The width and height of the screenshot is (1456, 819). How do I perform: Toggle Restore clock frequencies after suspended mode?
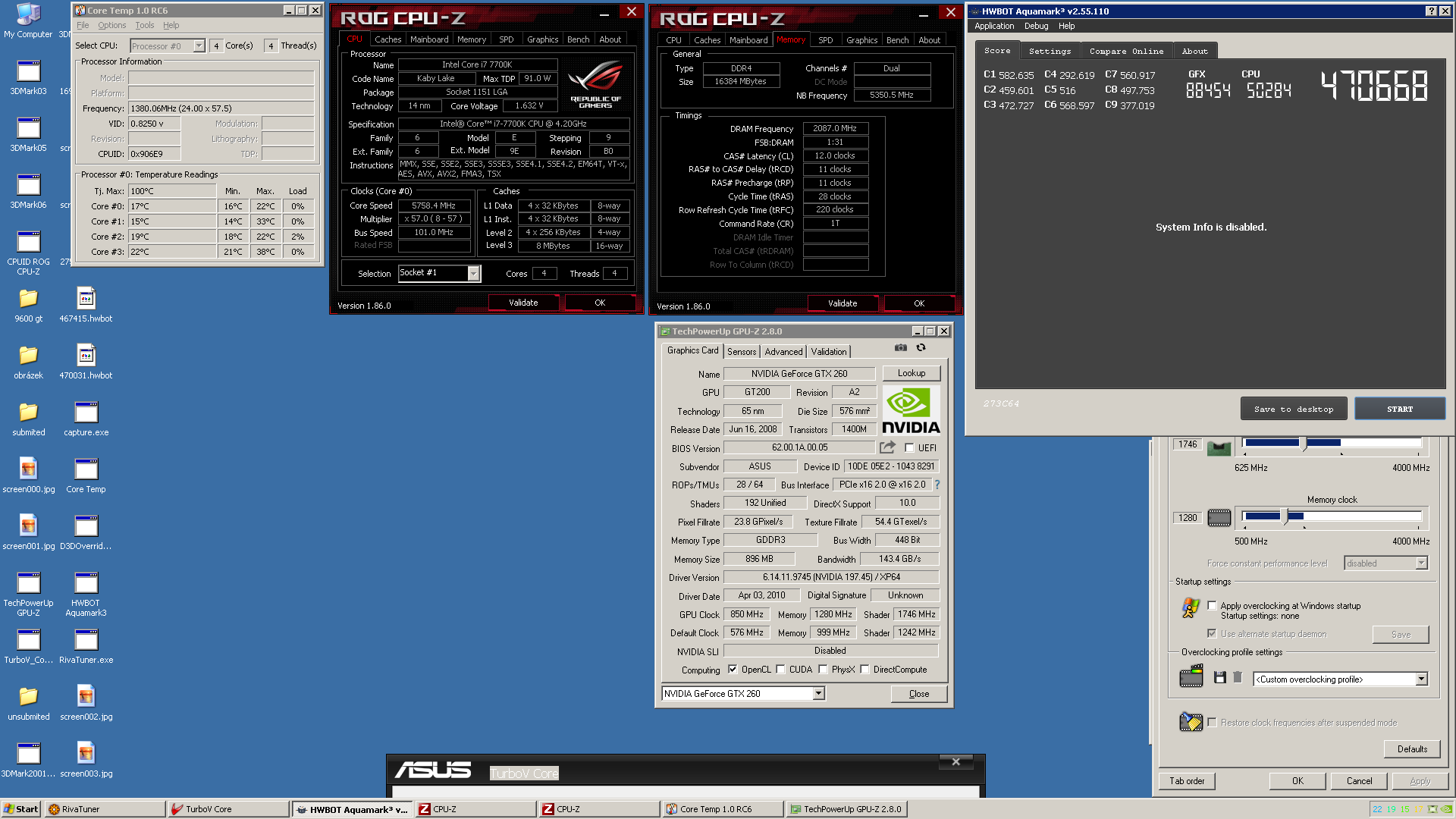click(x=1212, y=723)
